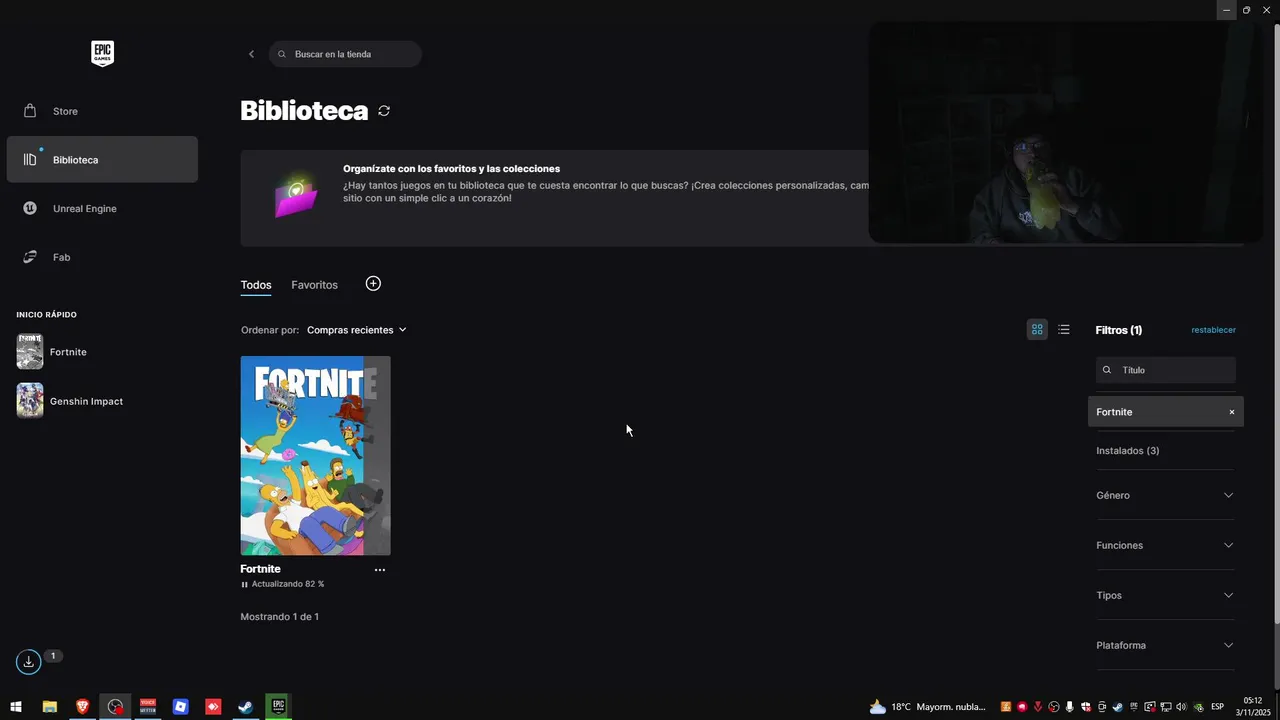Viewport: 1280px width, 720px height.
Task: Click the Unreal Engine logo icon
Action: 30,208
